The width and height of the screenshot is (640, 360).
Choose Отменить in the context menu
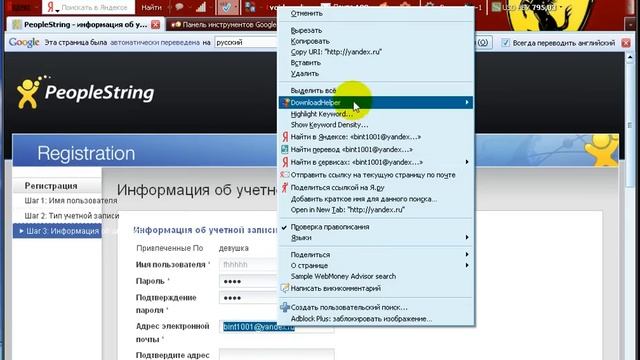coord(307,13)
